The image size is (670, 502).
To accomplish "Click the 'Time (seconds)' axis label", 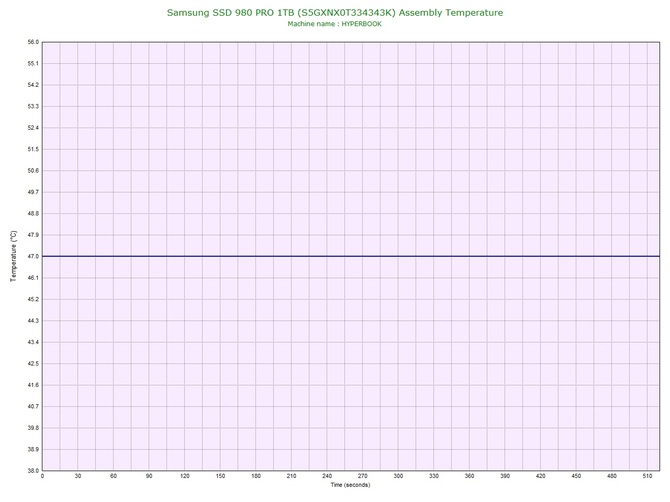I will point(350,485).
